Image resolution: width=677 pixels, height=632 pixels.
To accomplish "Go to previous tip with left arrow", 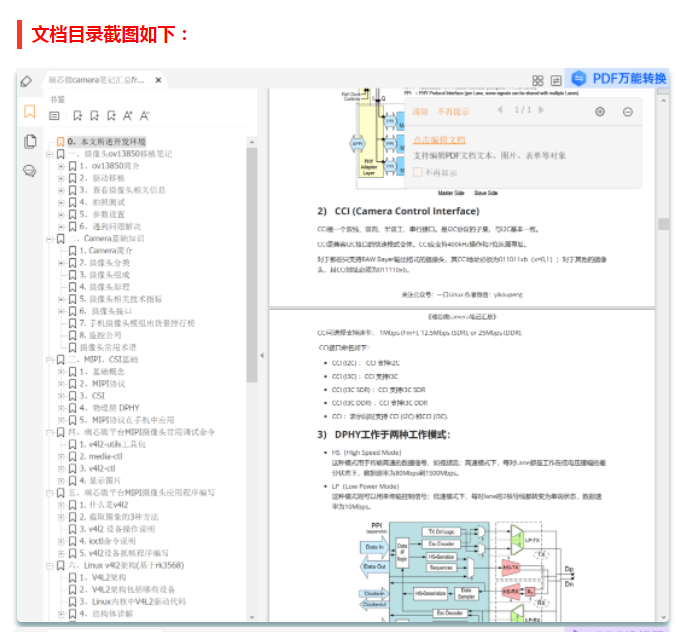I will pyautogui.click(x=500, y=110).
